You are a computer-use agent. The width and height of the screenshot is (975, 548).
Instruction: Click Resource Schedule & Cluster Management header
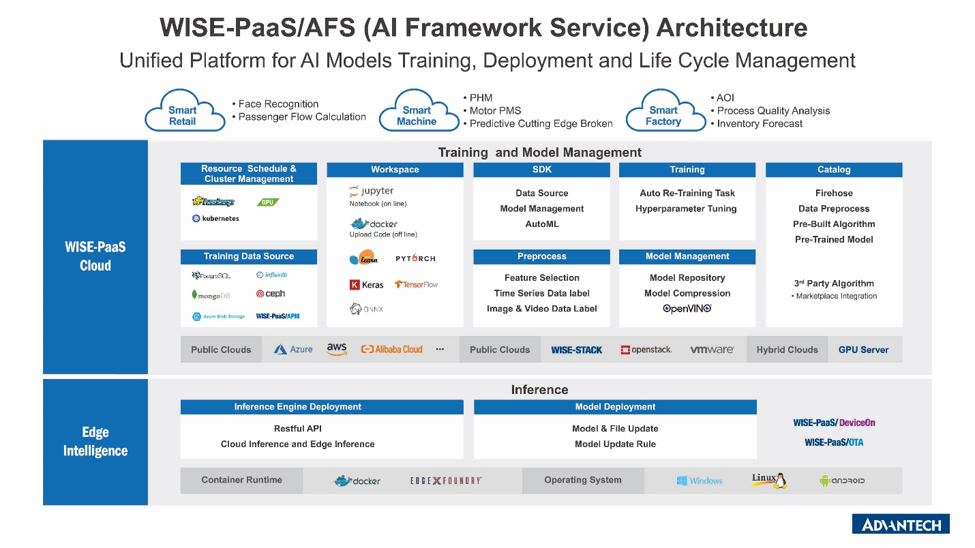pyautogui.click(x=249, y=174)
